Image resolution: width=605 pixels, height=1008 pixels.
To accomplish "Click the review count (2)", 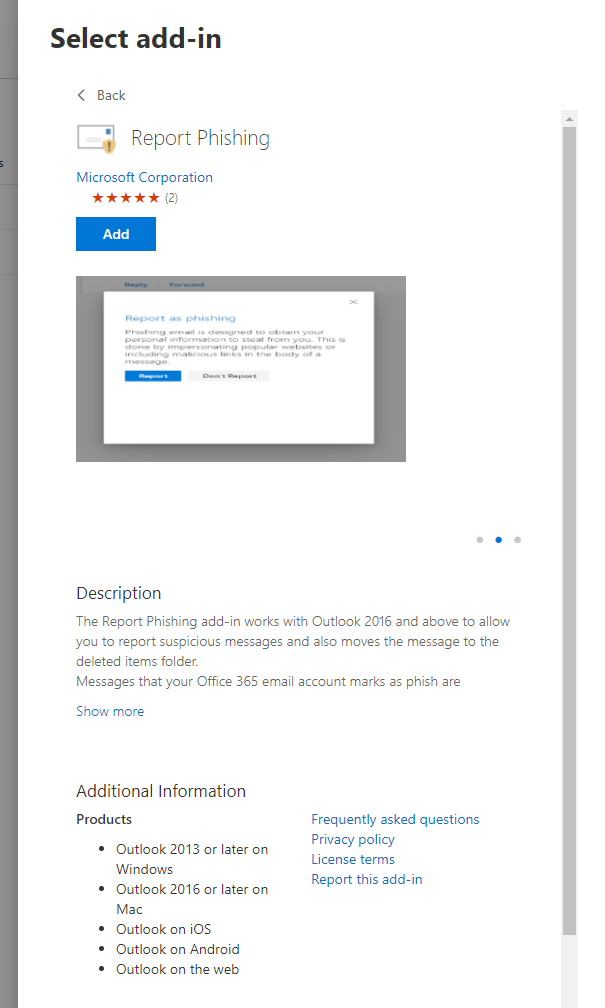I will pos(171,198).
